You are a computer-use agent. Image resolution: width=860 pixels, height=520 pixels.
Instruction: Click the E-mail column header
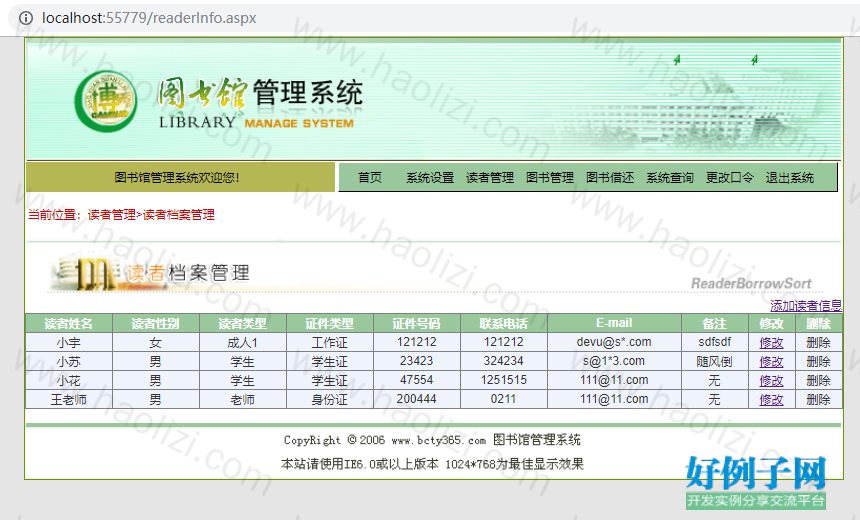click(x=614, y=324)
